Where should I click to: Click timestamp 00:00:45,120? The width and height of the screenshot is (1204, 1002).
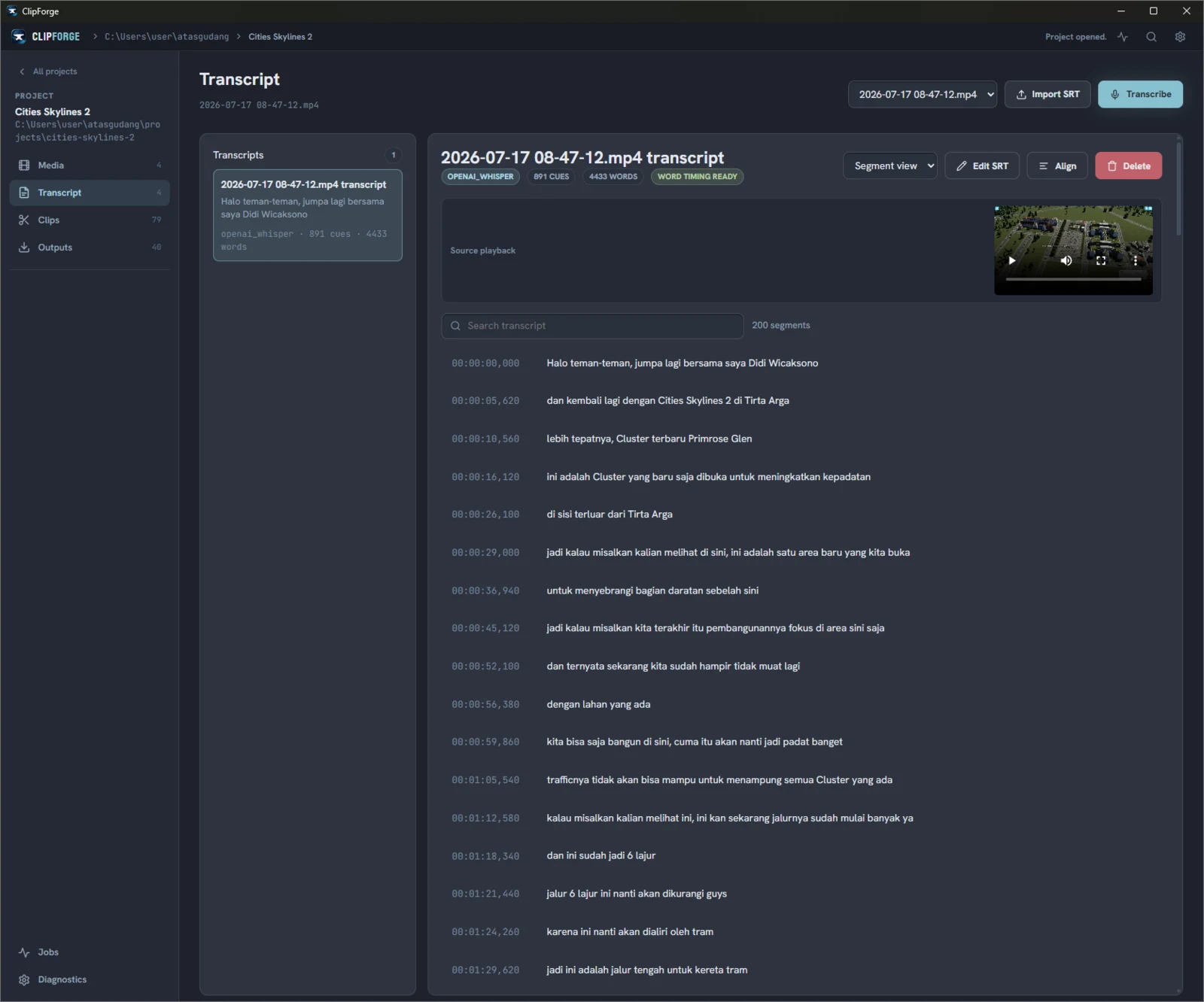pyautogui.click(x=485, y=628)
